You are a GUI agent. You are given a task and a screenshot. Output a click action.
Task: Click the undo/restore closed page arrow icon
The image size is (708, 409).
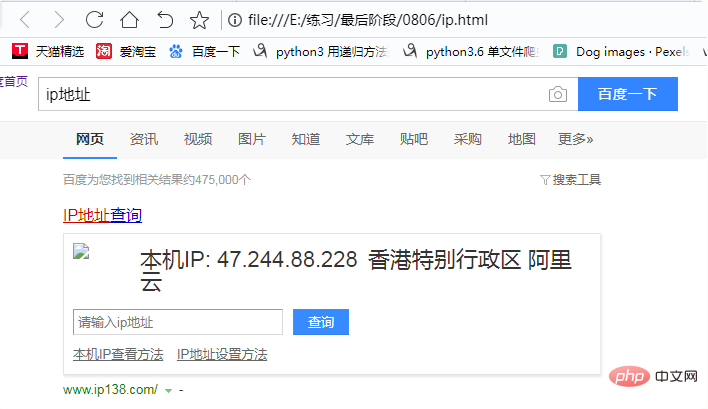click(165, 20)
